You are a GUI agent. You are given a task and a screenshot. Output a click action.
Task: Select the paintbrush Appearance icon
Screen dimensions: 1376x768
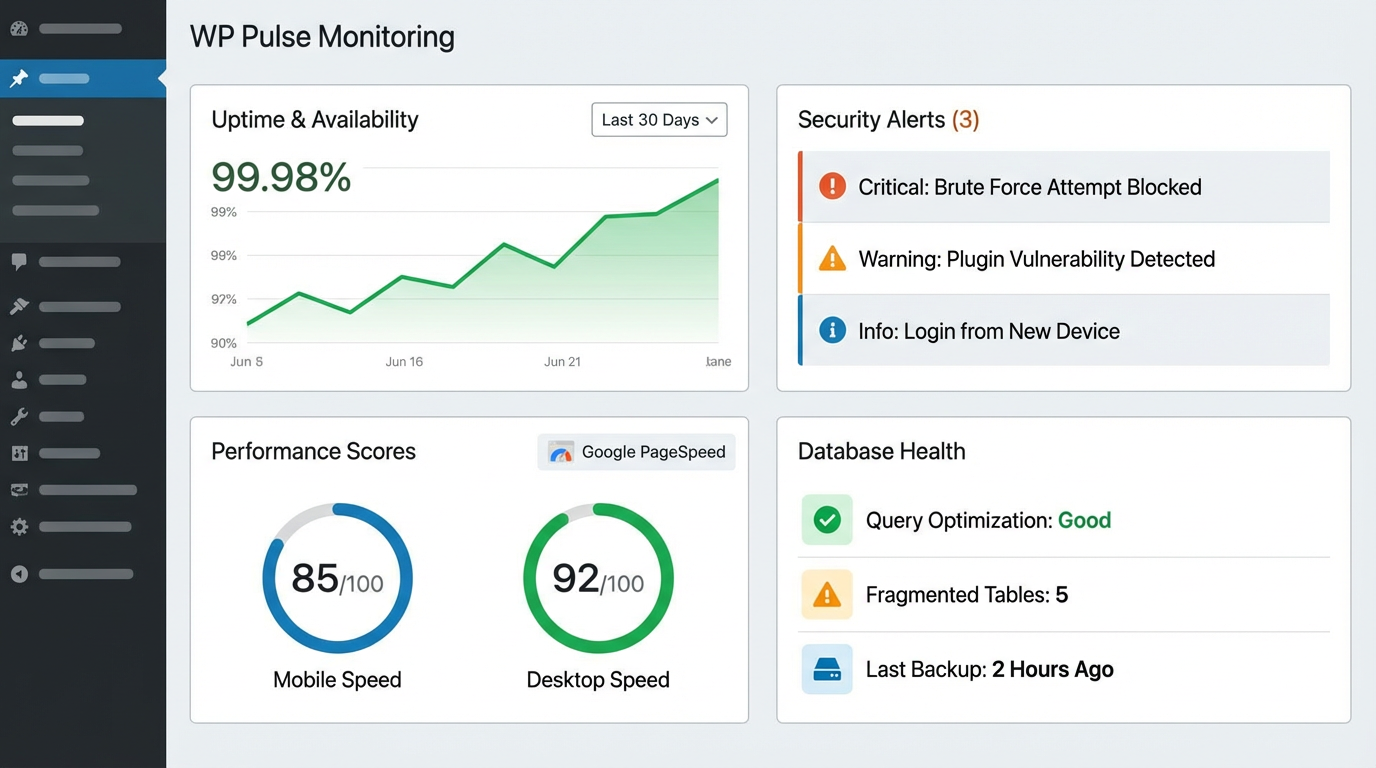point(18,306)
